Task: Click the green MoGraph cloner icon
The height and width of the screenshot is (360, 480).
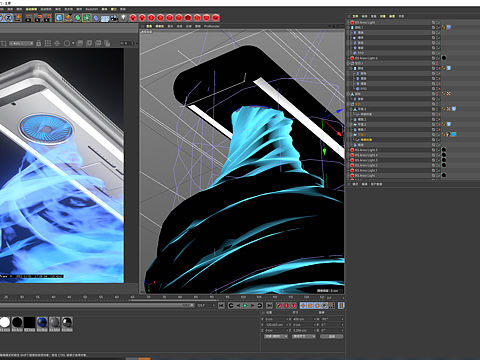Action: click(x=87, y=17)
